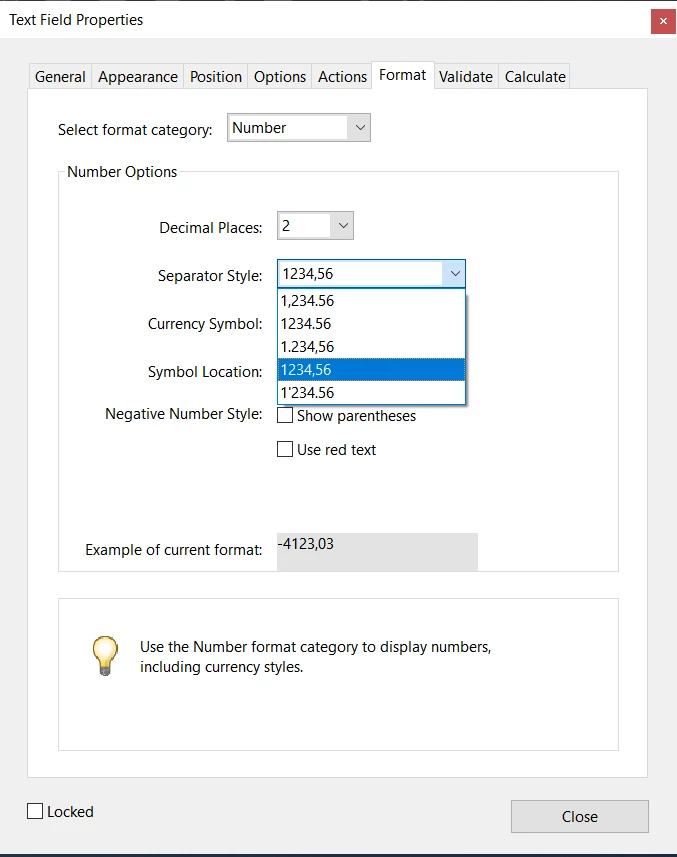The height and width of the screenshot is (857, 677).
Task: Click the Text Field Properties title
Action: pos(76,20)
